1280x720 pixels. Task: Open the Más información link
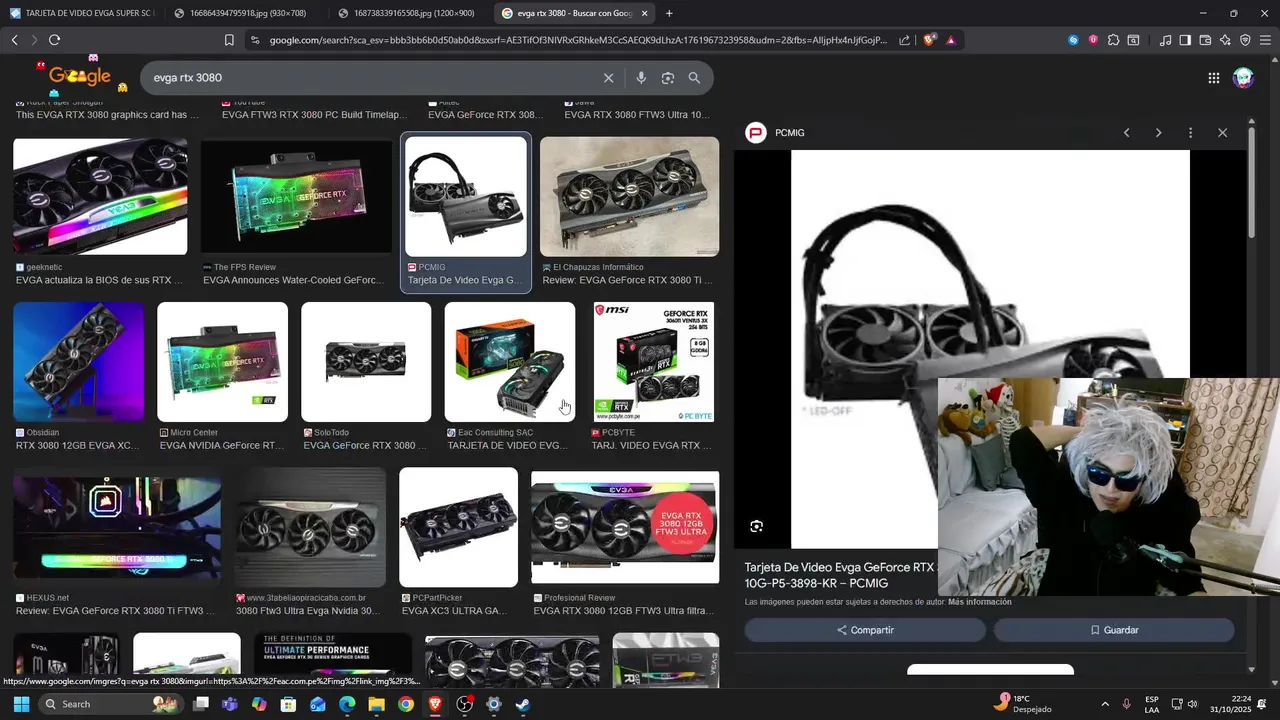tap(980, 602)
